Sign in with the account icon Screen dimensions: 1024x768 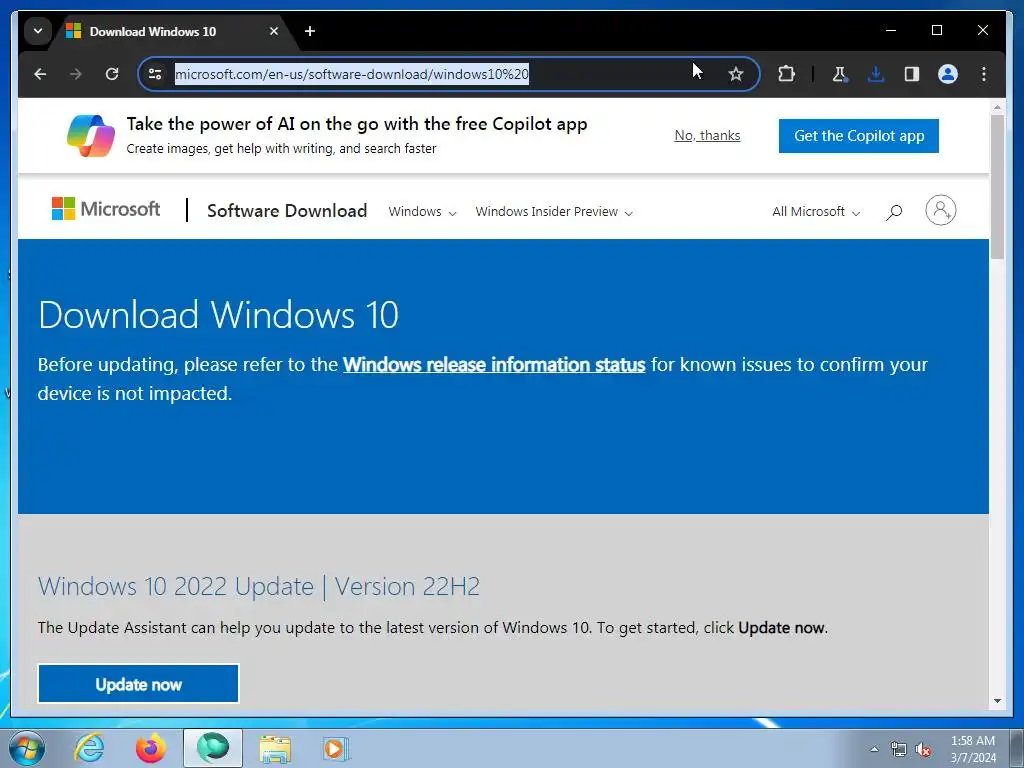pyautogui.click(x=940, y=210)
